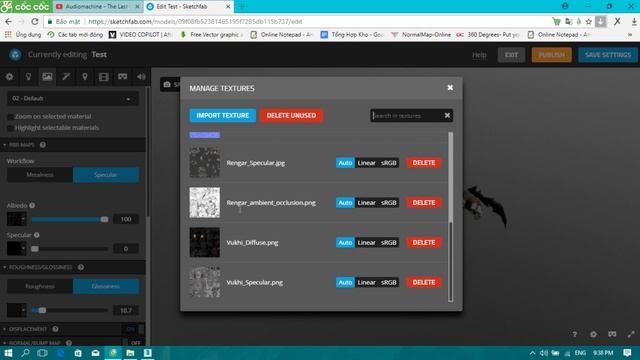This screenshot has height=360, width=640.
Task: Open Albedo help icon
Action: (x=32, y=205)
